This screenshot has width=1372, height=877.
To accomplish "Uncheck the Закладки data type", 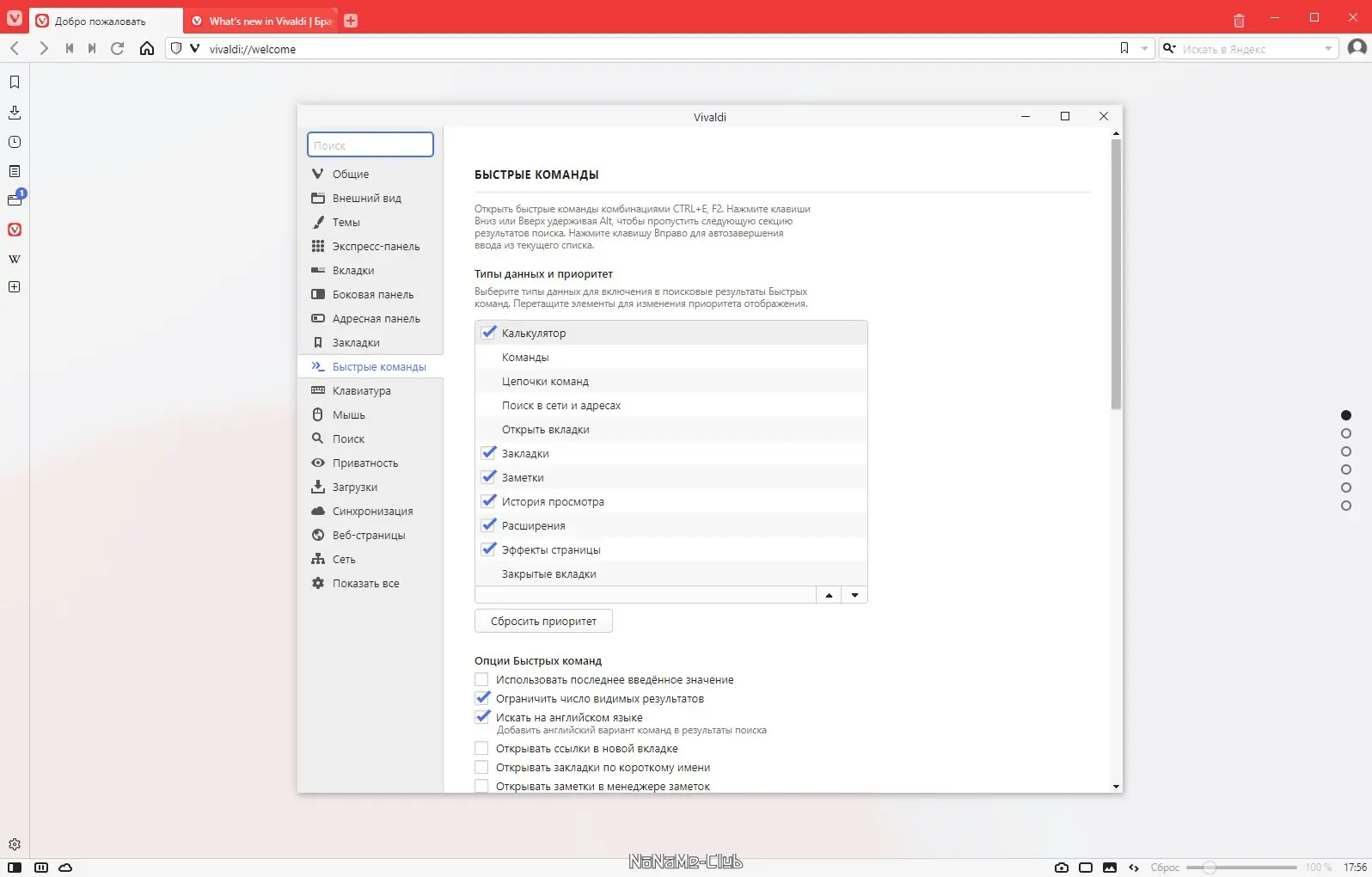I will (489, 452).
